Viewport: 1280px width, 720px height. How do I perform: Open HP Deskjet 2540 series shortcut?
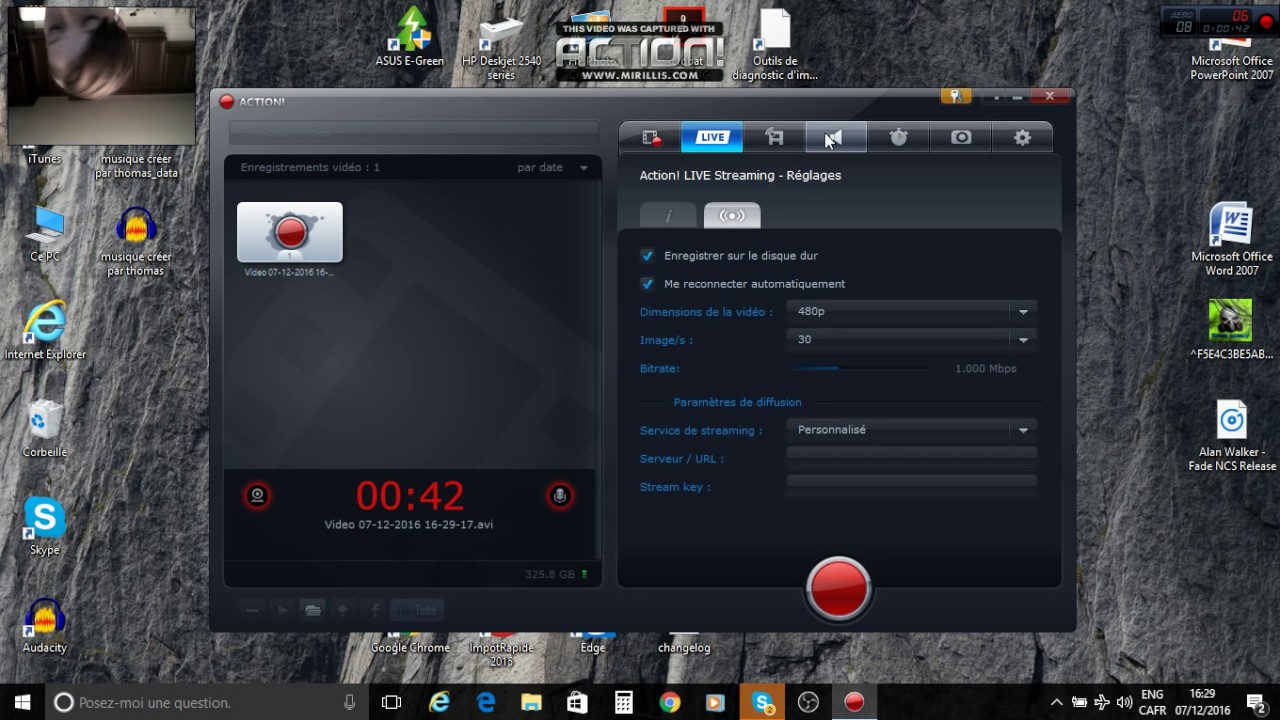[x=501, y=48]
